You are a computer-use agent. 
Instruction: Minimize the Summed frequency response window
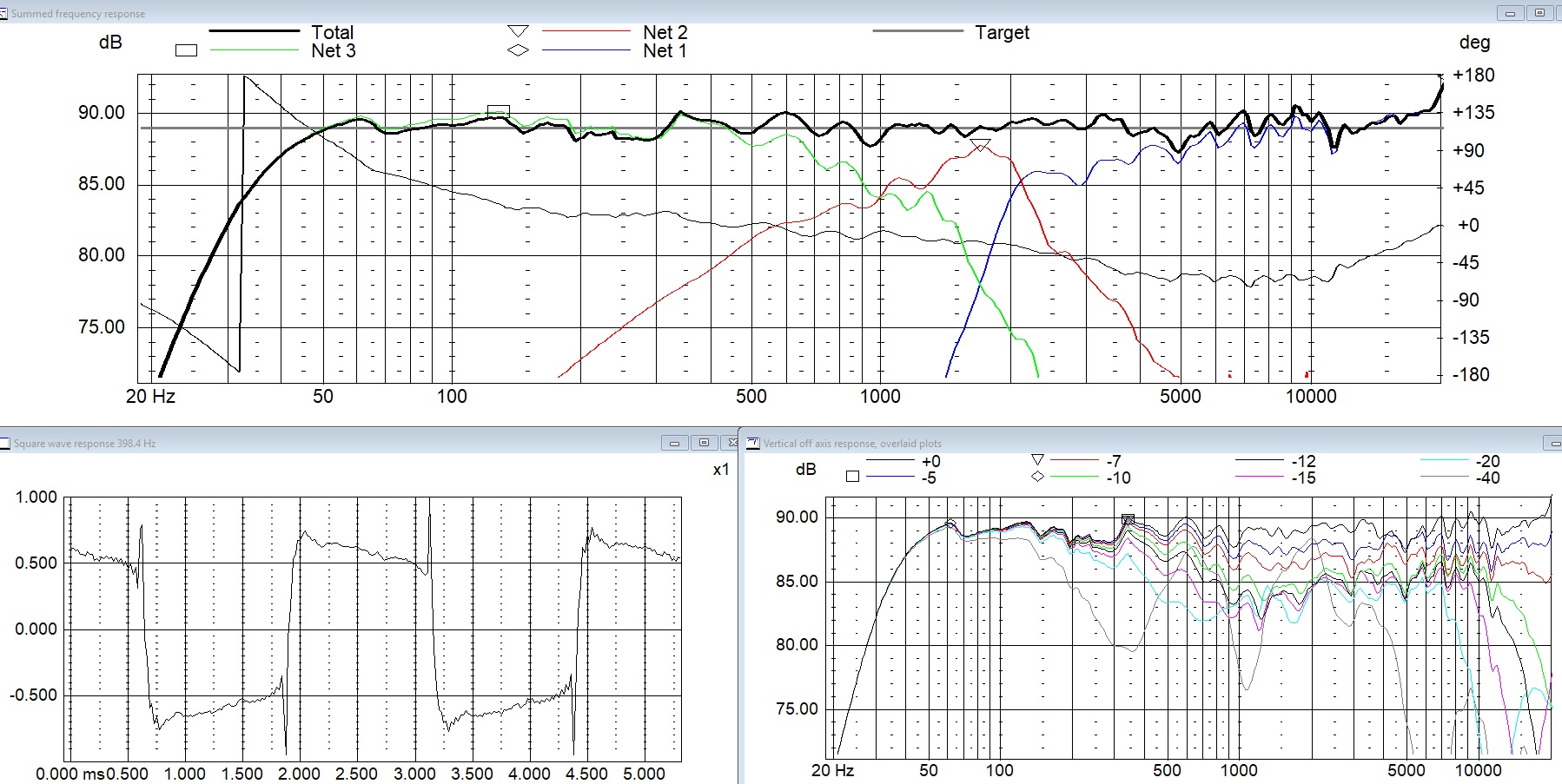tap(1510, 13)
